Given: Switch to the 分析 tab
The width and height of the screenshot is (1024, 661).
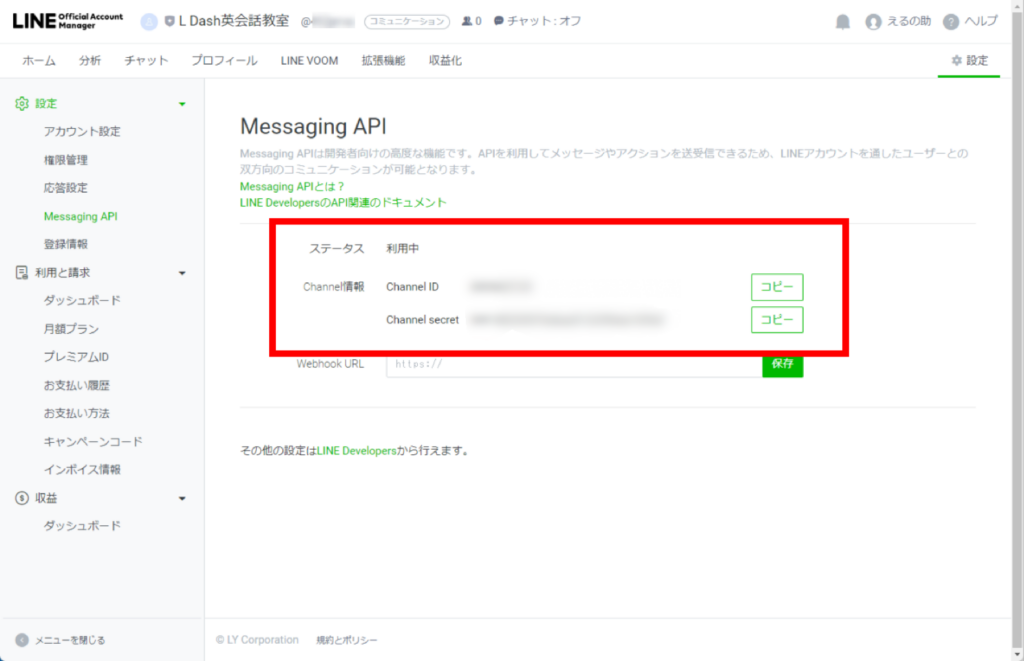Looking at the screenshot, I should pos(90,61).
